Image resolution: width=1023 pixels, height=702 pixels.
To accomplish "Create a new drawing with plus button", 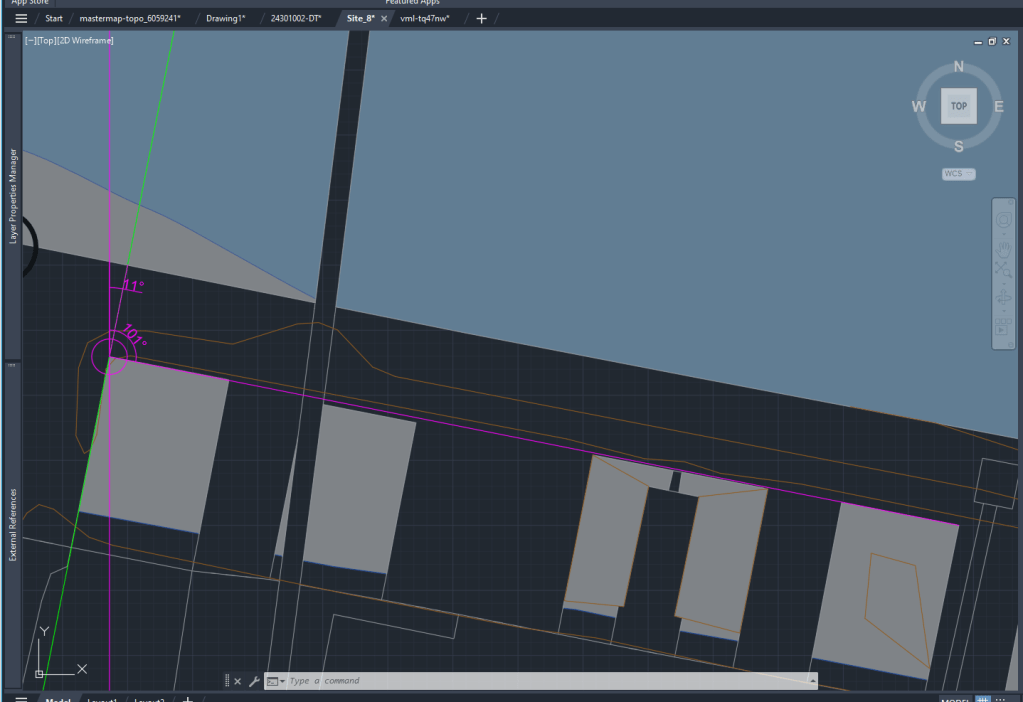I will pos(481,19).
